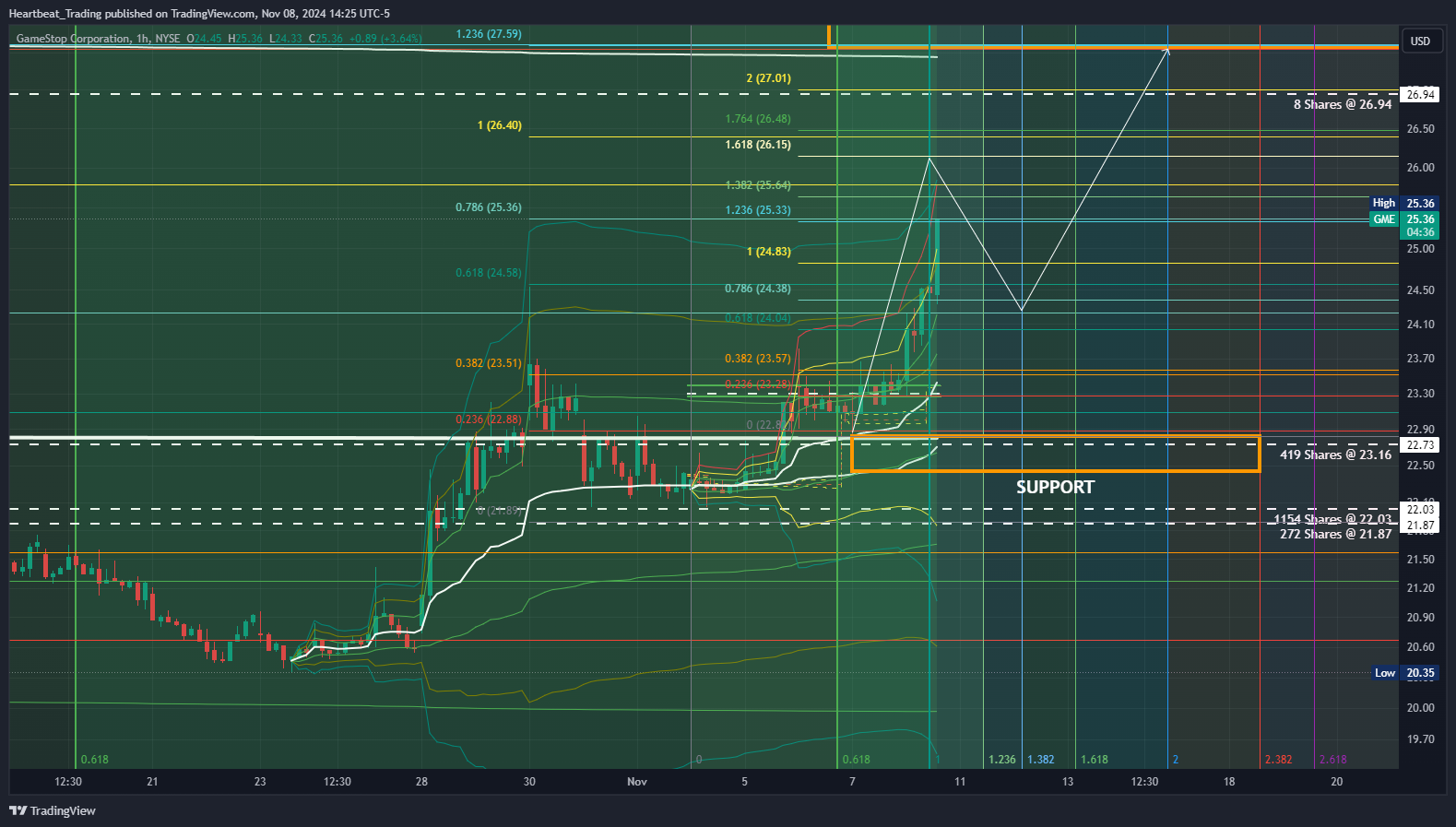Select the 1.618 Fib time zone label

pos(1095,760)
